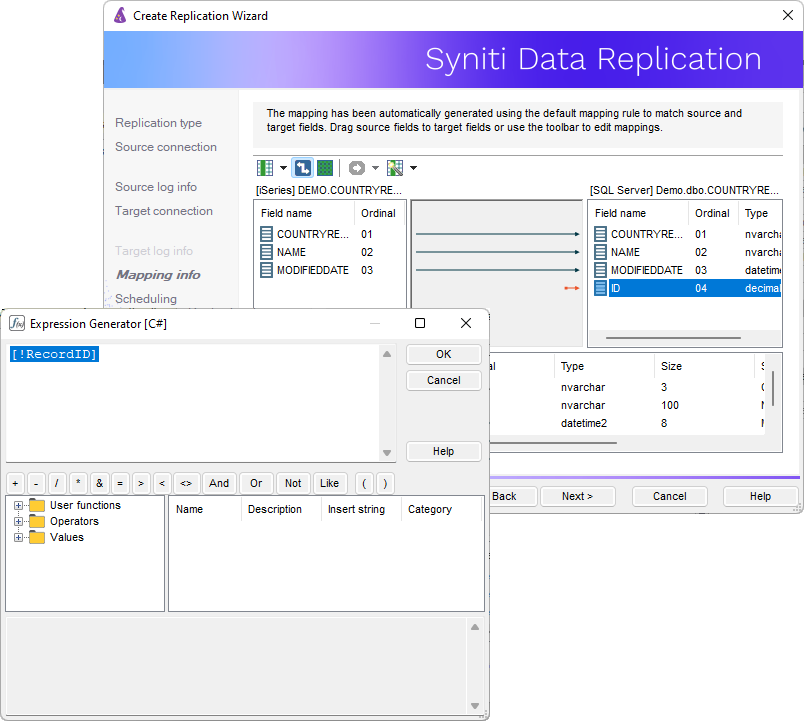
Task: Go to the Scheduling wizard step
Action: coord(146,299)
